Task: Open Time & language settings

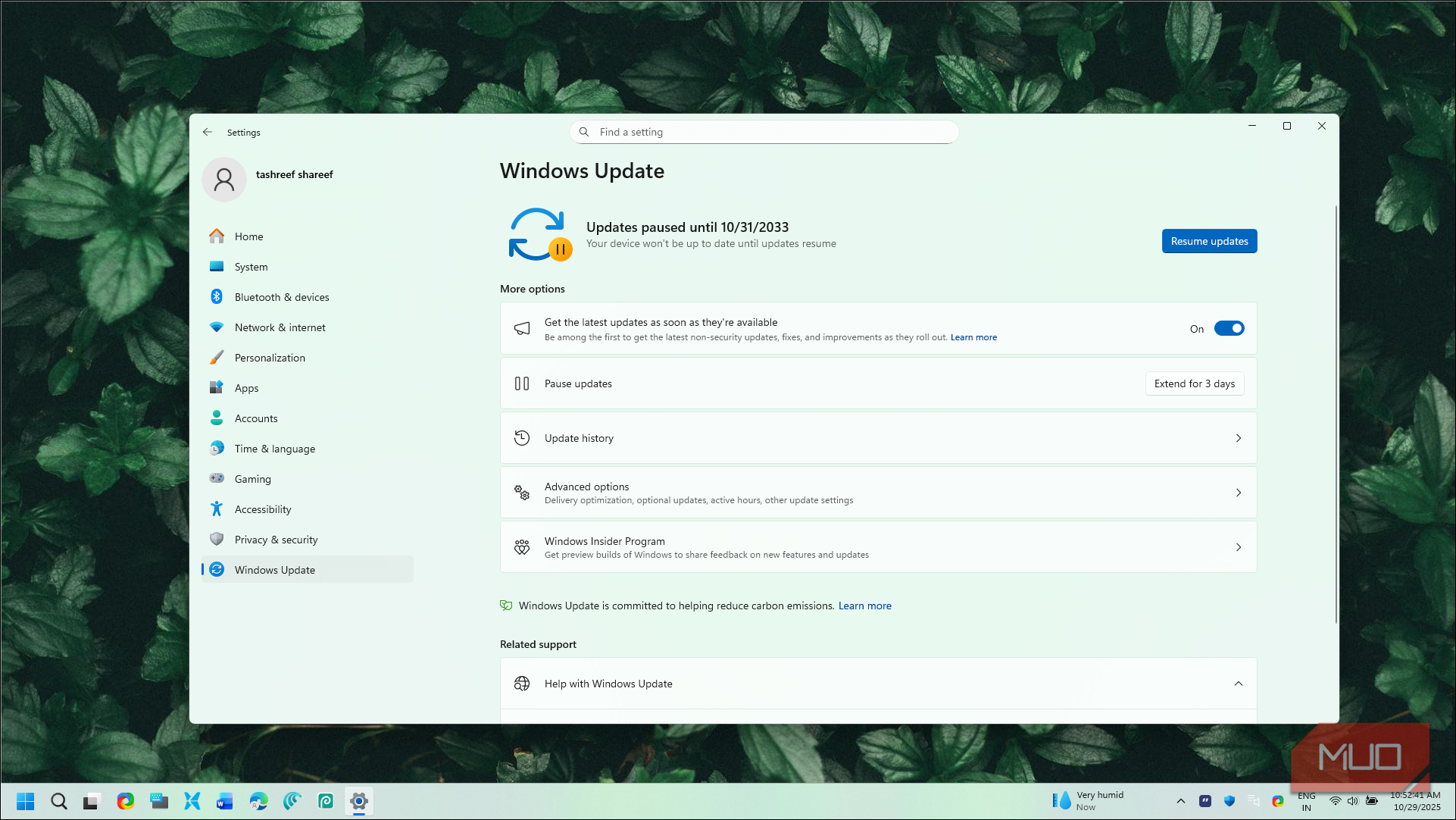Action: pyautogui.click(x=308, y=449)
